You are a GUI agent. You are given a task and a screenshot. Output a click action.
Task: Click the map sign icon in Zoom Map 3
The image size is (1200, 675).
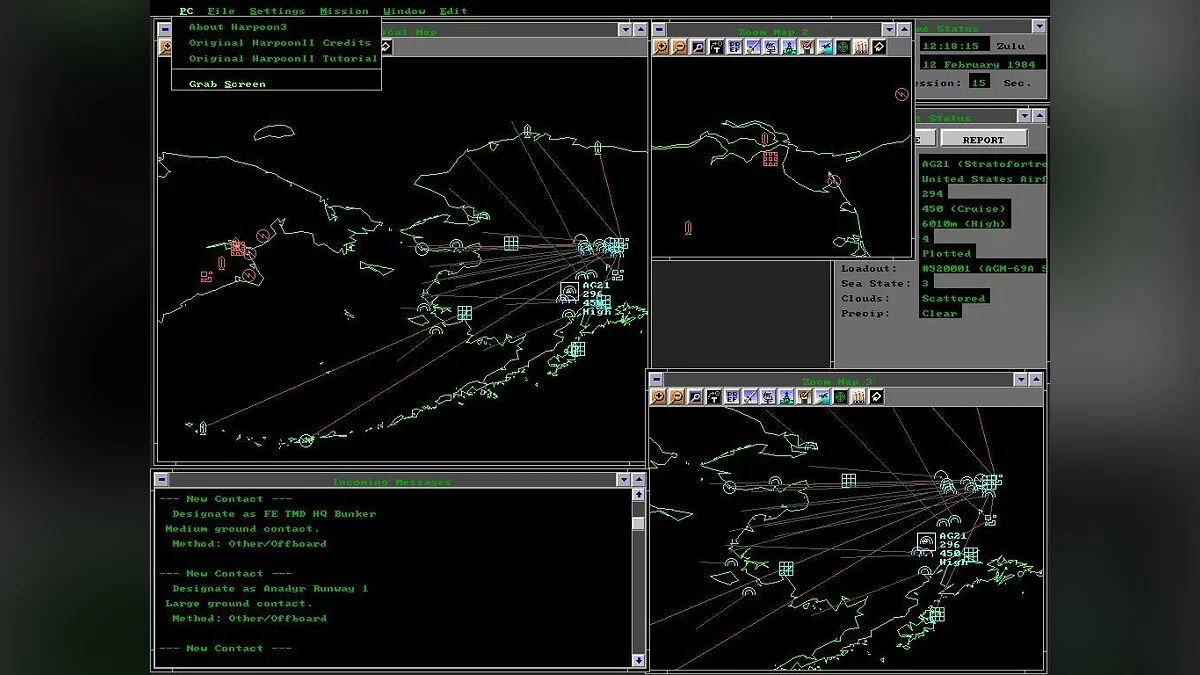click(769, 397)
